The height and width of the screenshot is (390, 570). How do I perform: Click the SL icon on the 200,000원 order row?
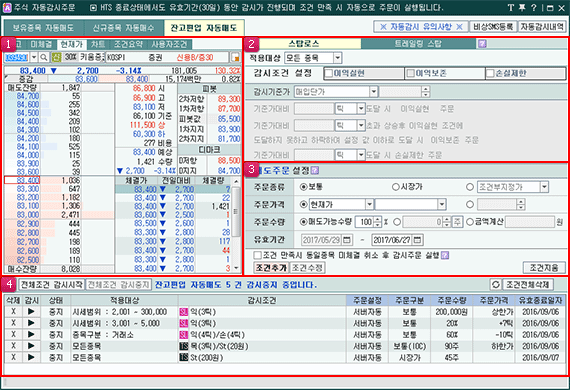184,312
